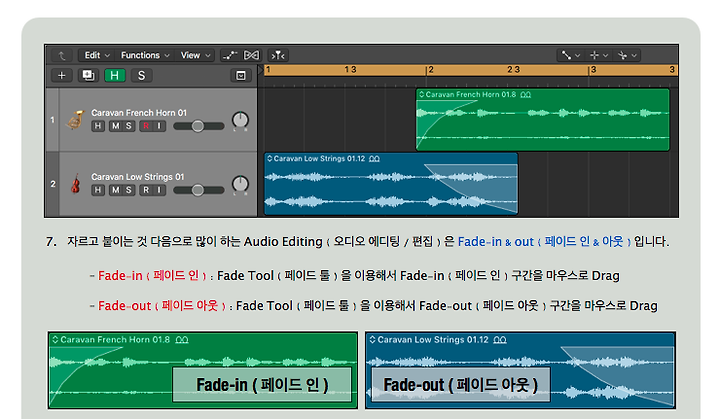Open the Functions menu
This screenshot has height=419, width=720.
pos(145,55)
